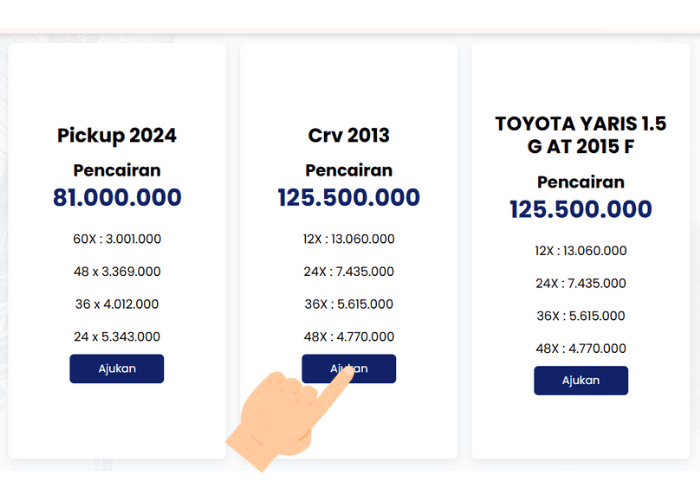700x500 pixels.
Task: Choose the 60X : 3.001.000 installment option
Action: pos(116,239)
